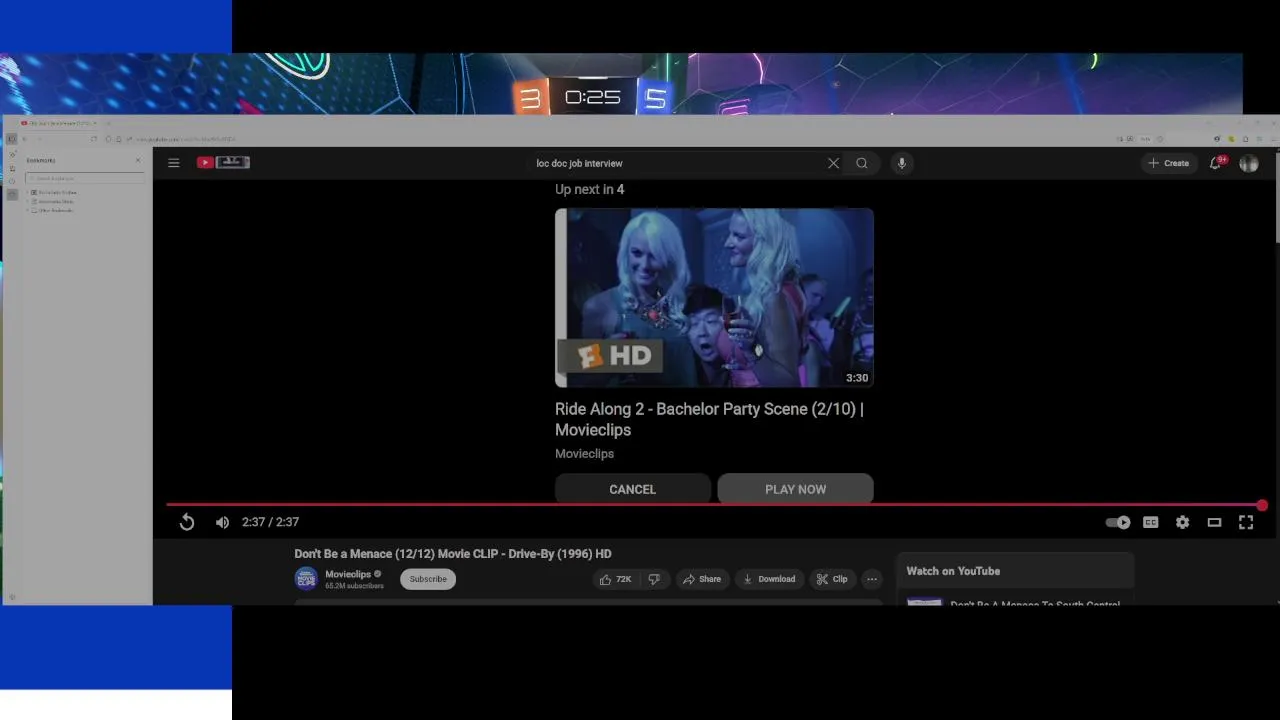1280x720 pixels.
Task: Click the video title Don't Be a Menace
Action: click(x=453, y=554)
